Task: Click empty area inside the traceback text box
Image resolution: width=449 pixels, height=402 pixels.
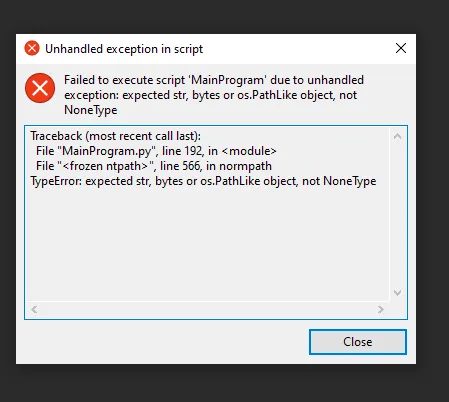Action: tap(207, 245)
